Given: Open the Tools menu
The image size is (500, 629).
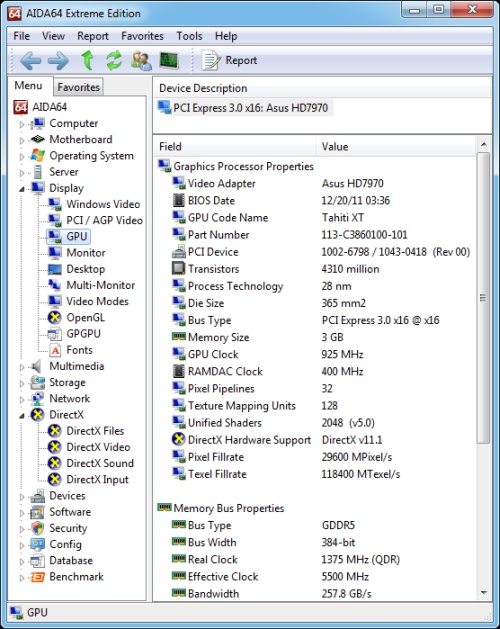Looking at the screenshot, I should tap(189, 36).
